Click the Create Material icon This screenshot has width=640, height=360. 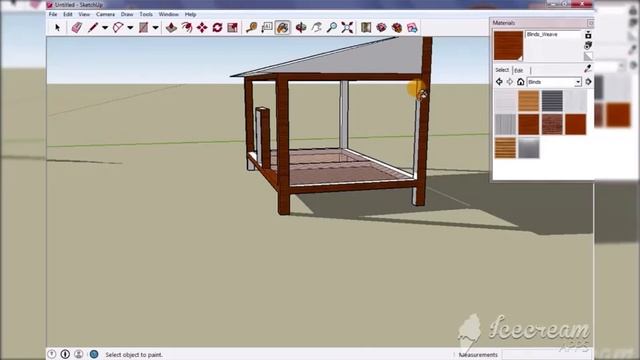click(x=588, y=45)
